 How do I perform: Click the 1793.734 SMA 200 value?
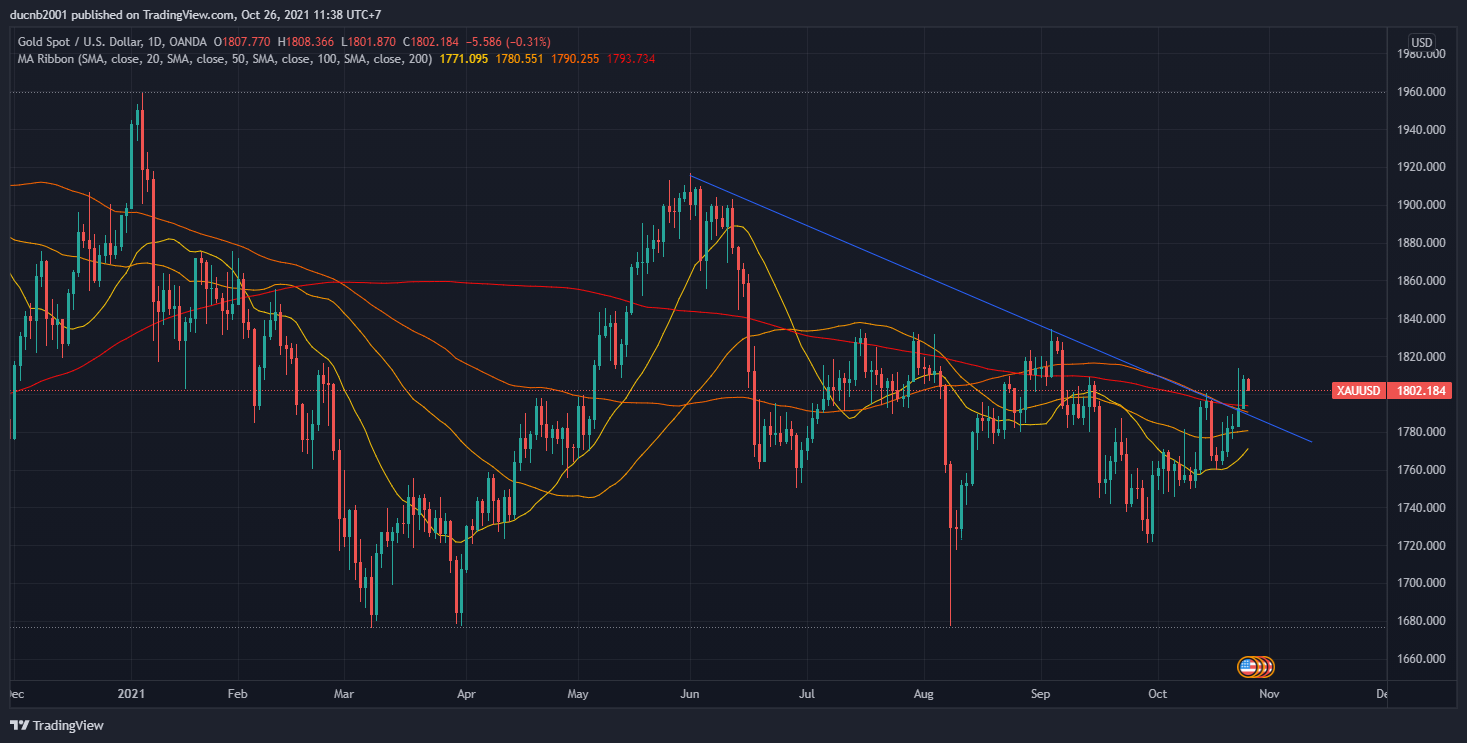[630, 59]
